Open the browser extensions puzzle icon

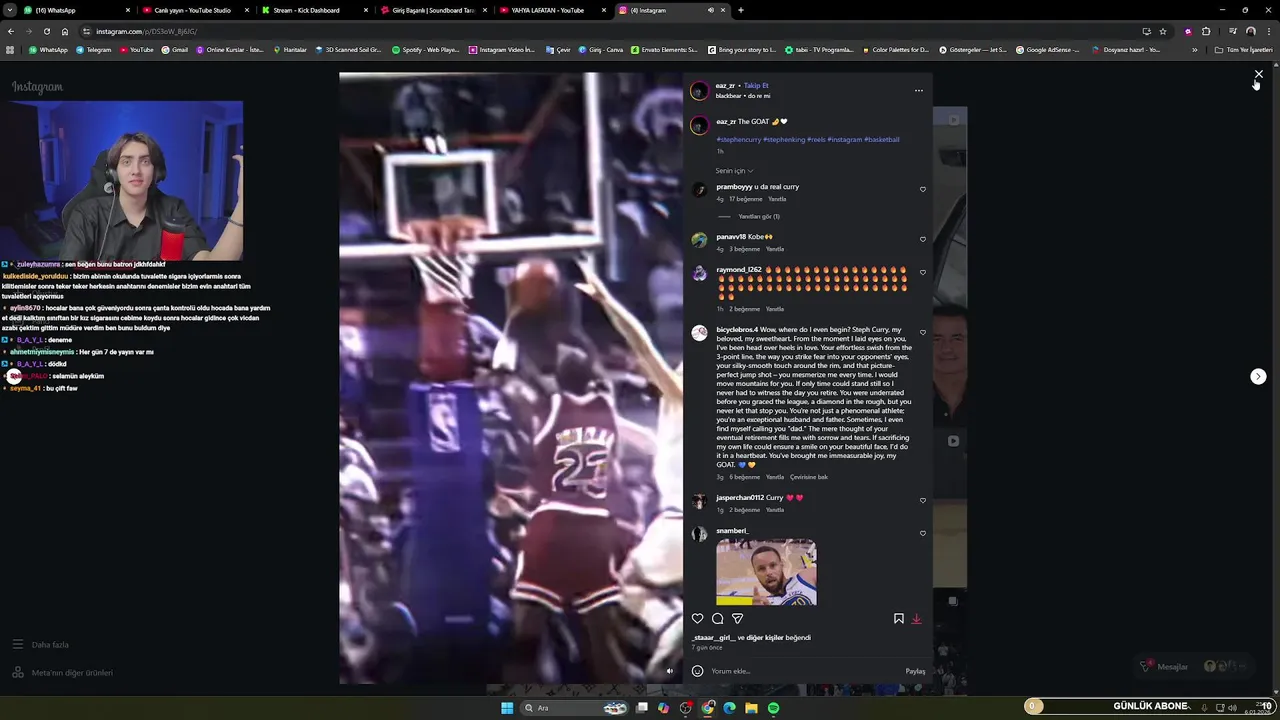pos(1206,31)
